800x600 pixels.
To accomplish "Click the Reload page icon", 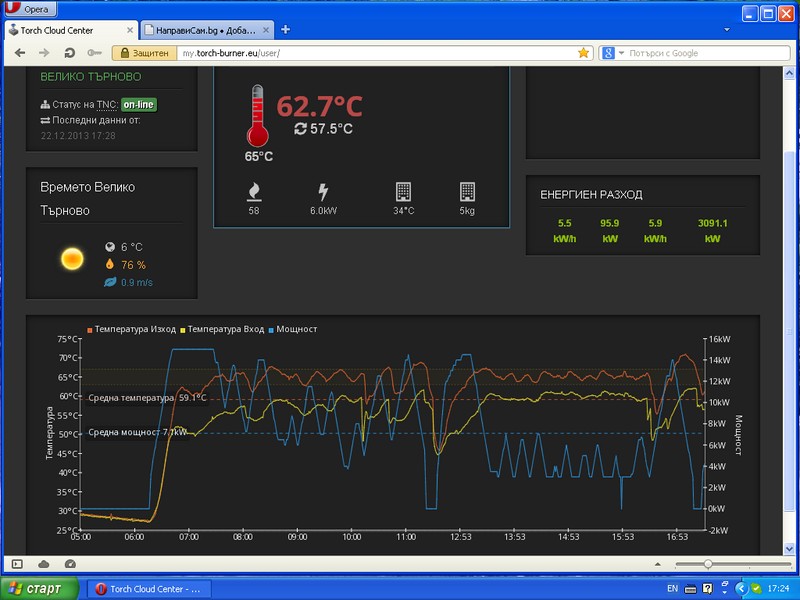I will tap(68, 53).
